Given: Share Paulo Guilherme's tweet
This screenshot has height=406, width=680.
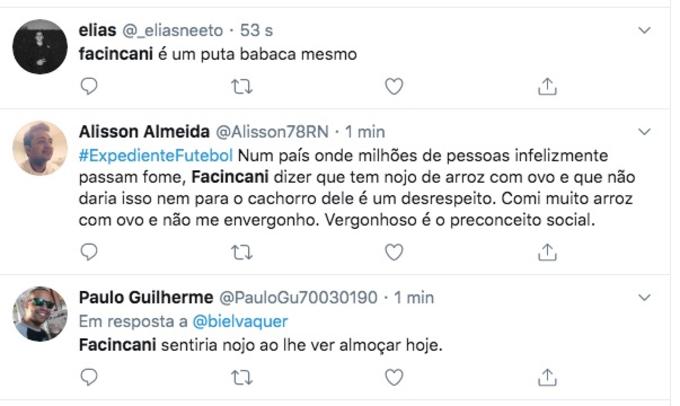Looking at the screenshot, I should pos(547,377).
